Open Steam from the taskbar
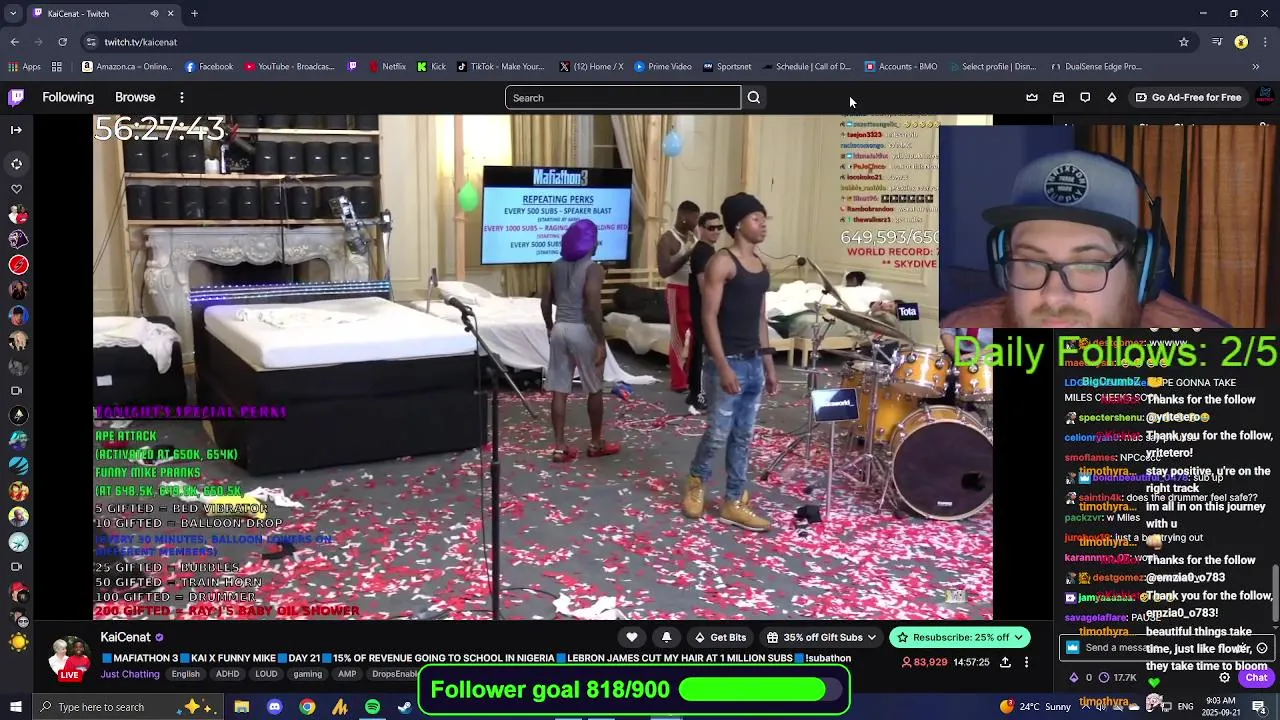The width and height of the screenshot is (1280, 720). pyautogui.click(x=404, y=707)
